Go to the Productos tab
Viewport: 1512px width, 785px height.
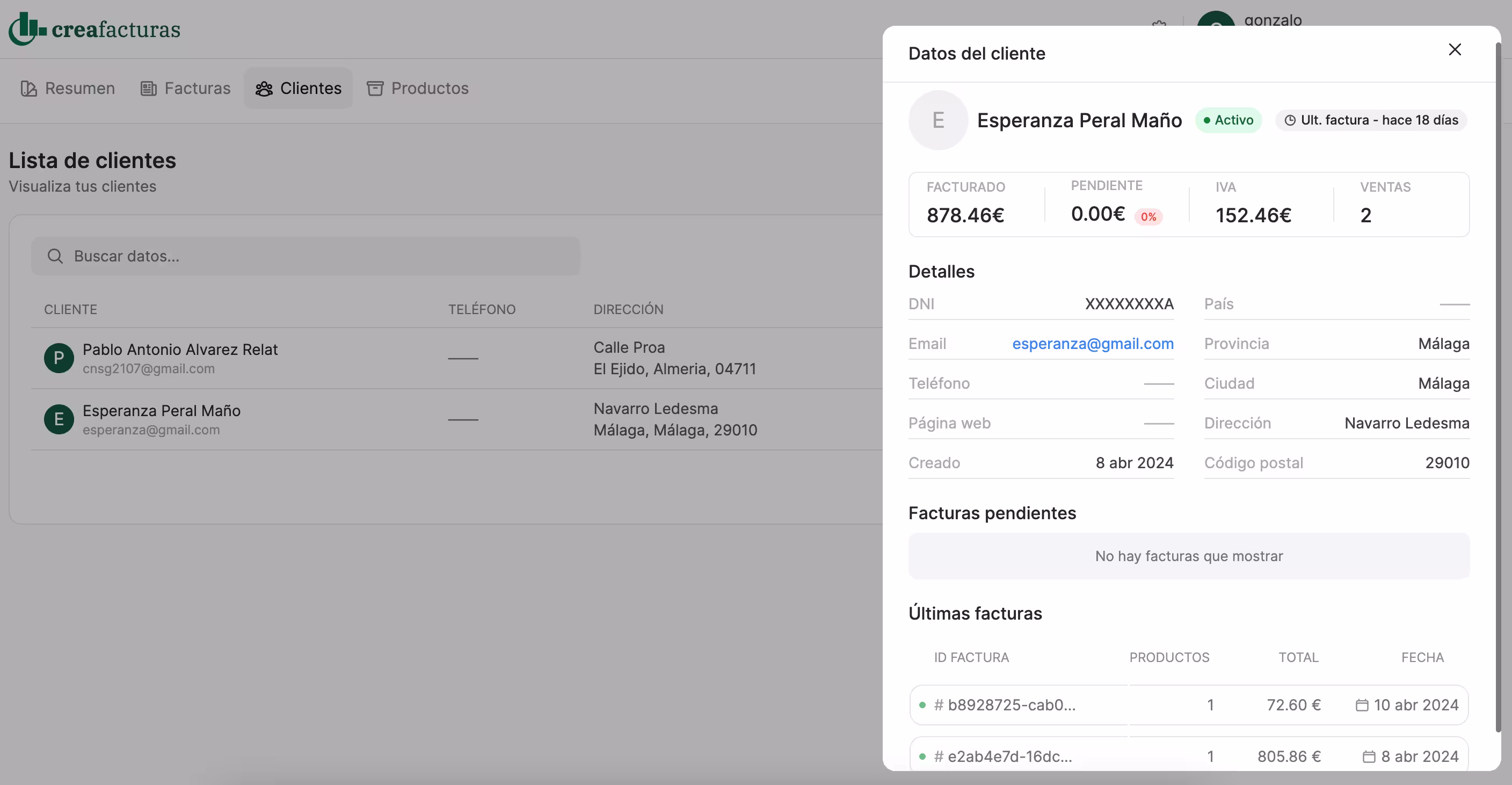[x=417, y=88]
